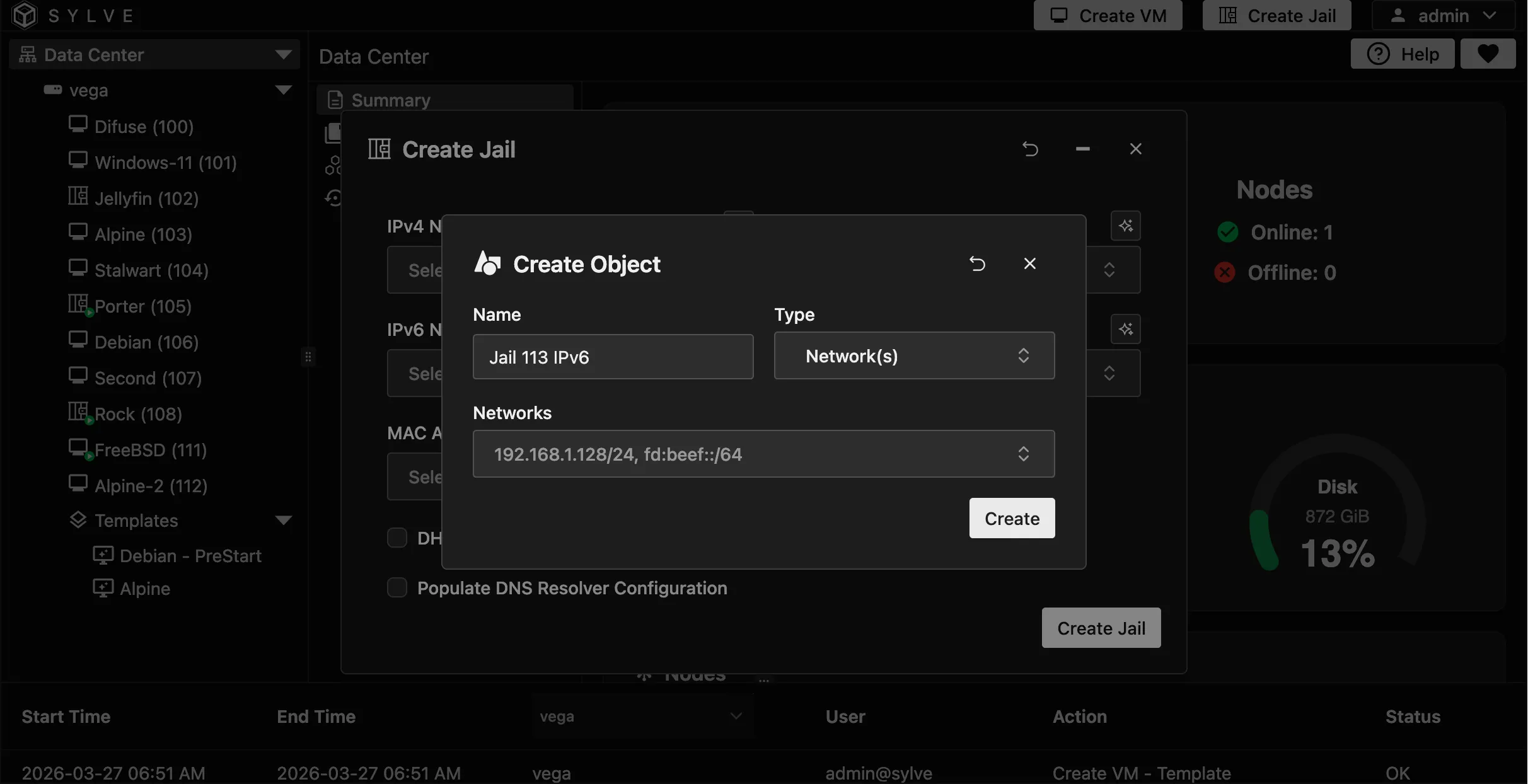Open Help via the question mark icon
Image resolution: width=1528 pixels, height=784 pixels.
1380,54
